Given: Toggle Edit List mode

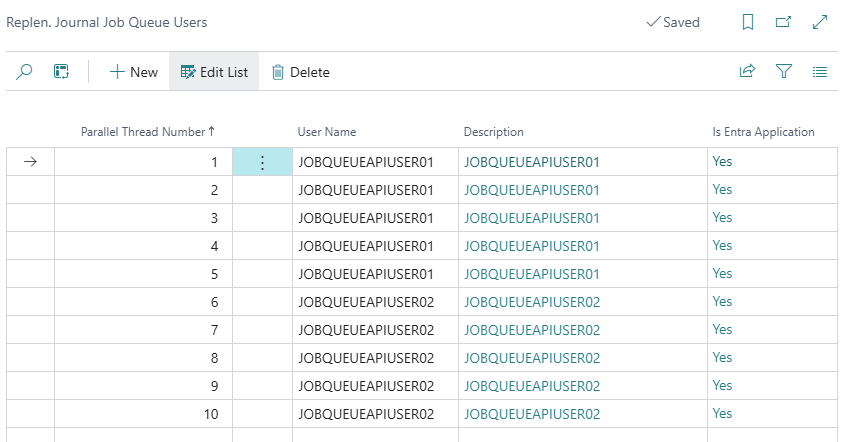Looking at the screenshot, I should coord(214,72).
